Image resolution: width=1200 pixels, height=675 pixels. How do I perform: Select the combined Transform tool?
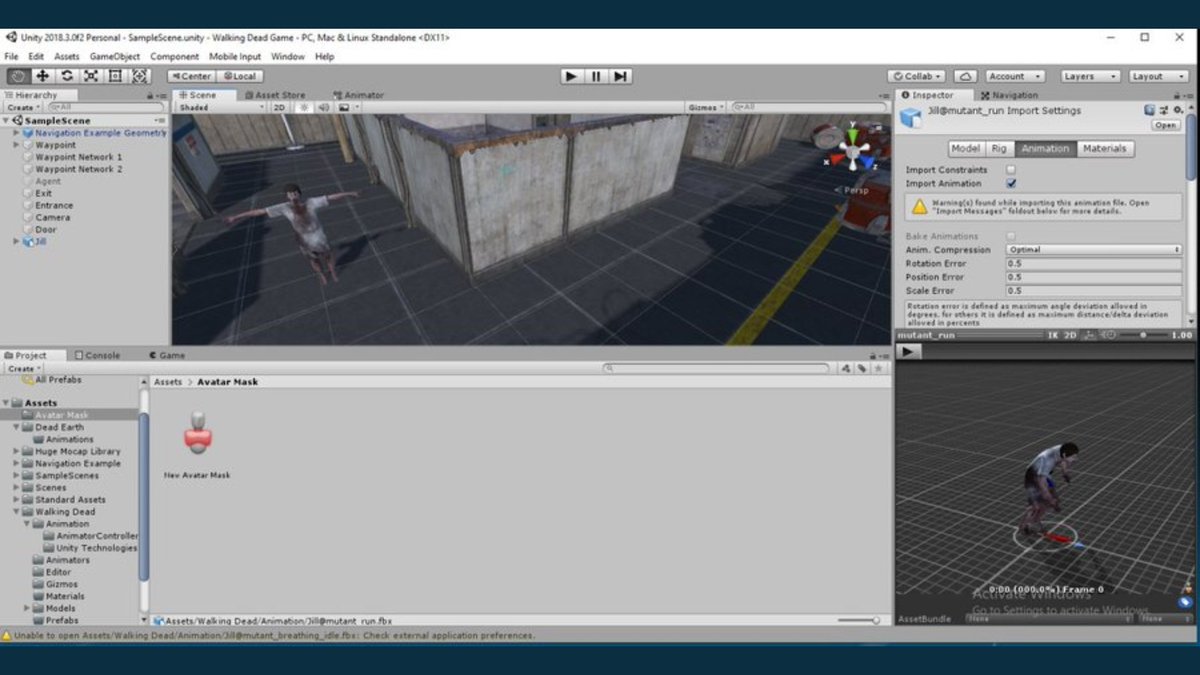pos(139,76)
